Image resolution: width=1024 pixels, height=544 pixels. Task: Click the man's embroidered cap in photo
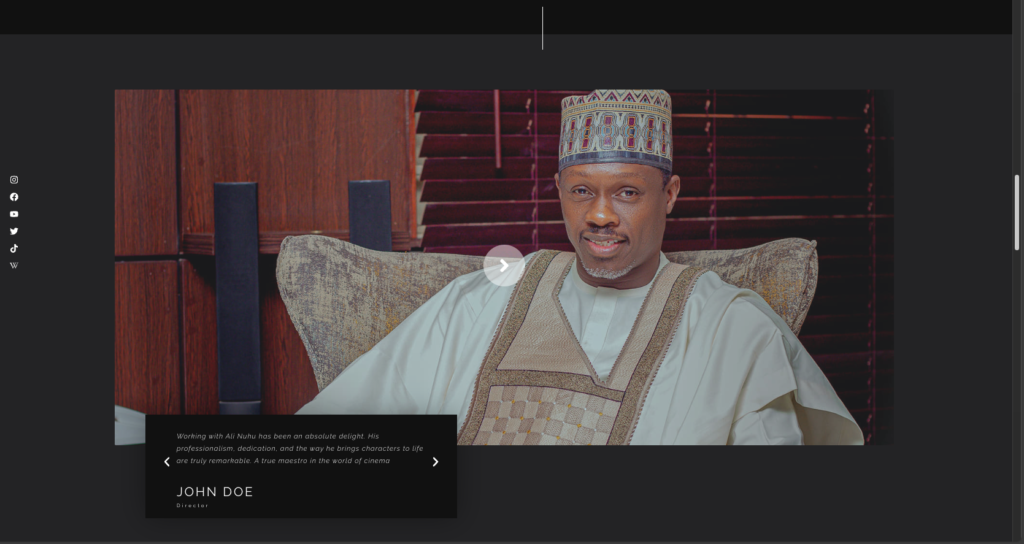615,127
